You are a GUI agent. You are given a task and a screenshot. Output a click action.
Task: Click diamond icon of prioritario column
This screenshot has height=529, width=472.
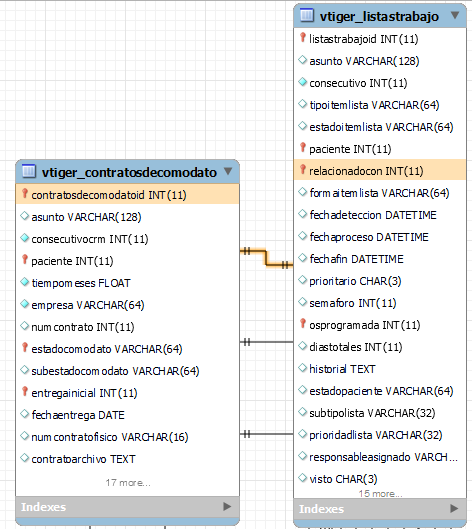(x=303, y=280)
